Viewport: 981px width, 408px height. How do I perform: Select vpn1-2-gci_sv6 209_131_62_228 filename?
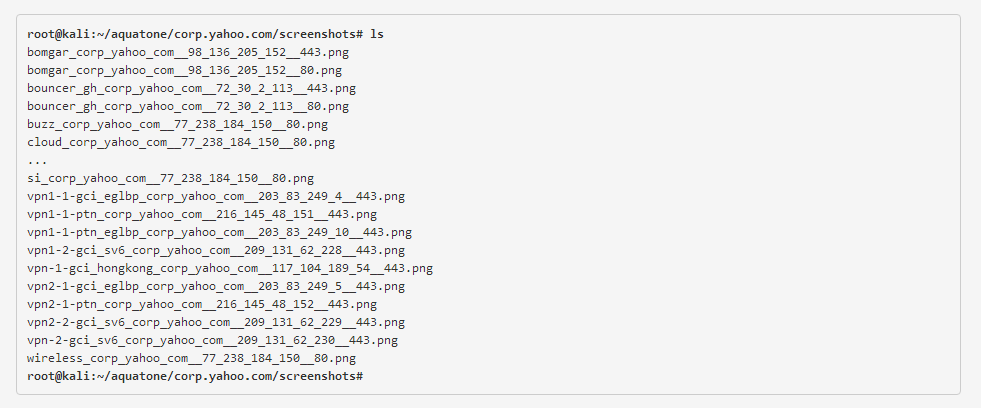click(216, 251)
